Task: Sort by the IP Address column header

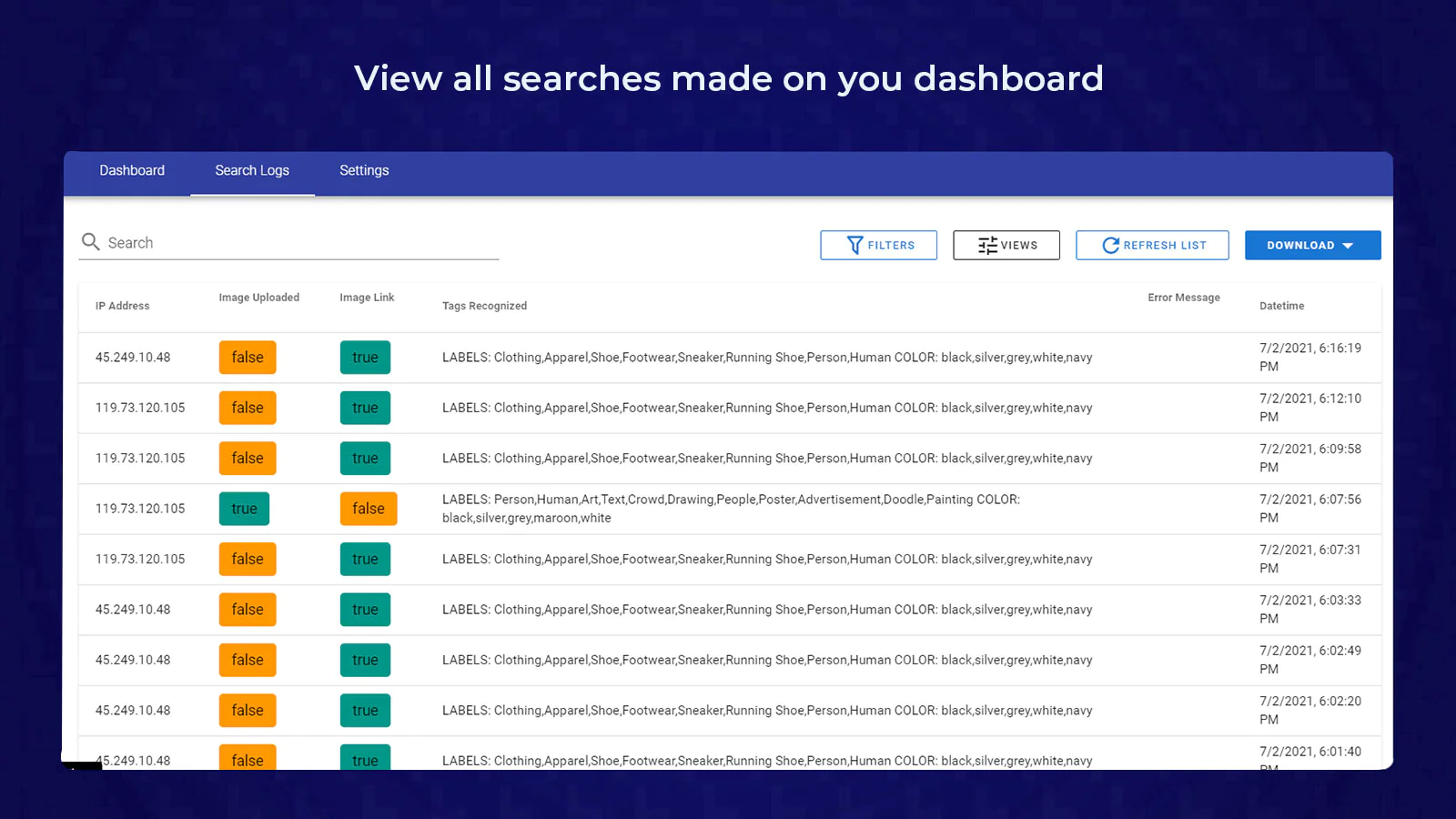Action: tap(122, 306)
